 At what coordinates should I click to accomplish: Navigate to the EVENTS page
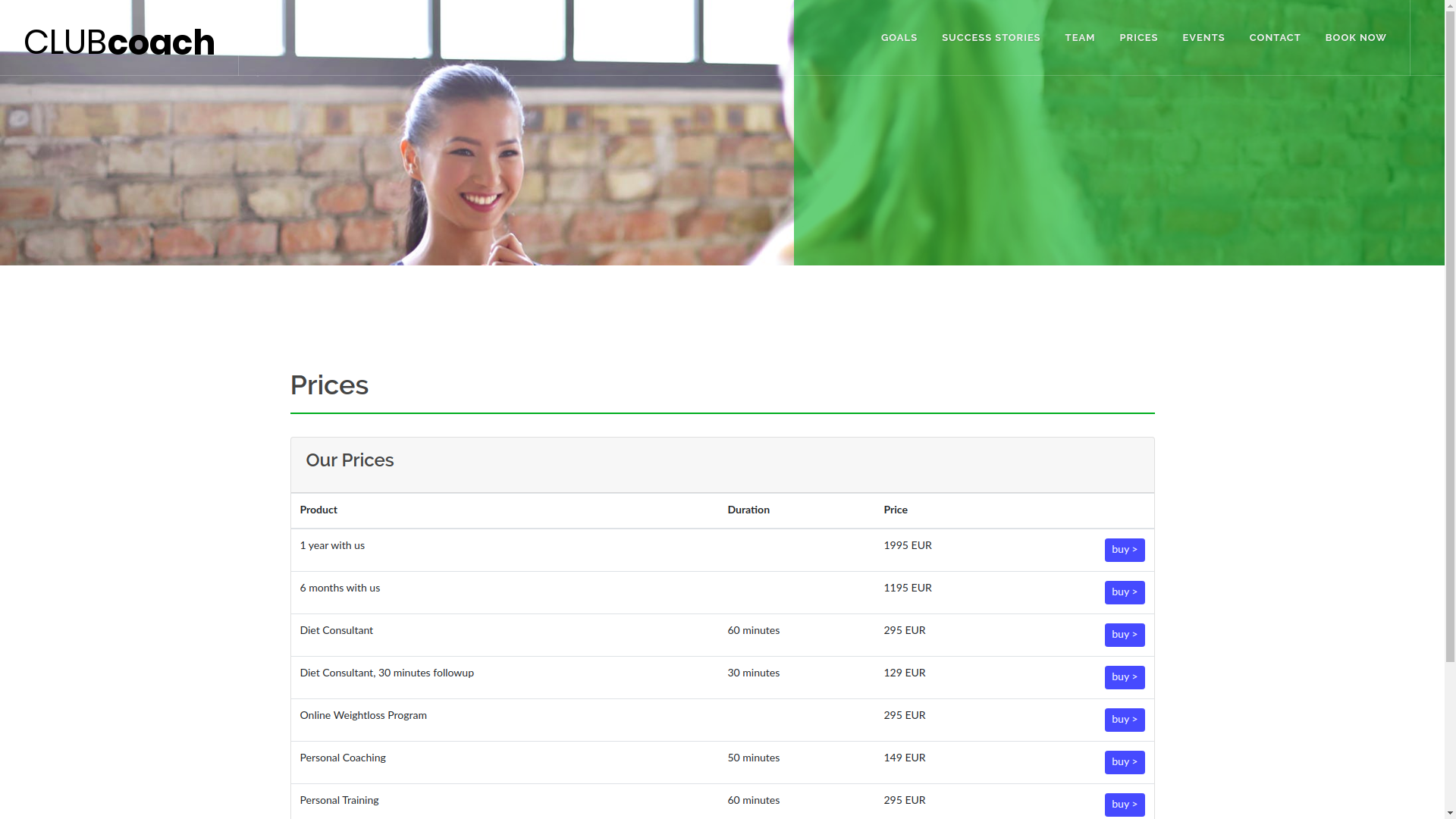click(x=1203, y=38)
